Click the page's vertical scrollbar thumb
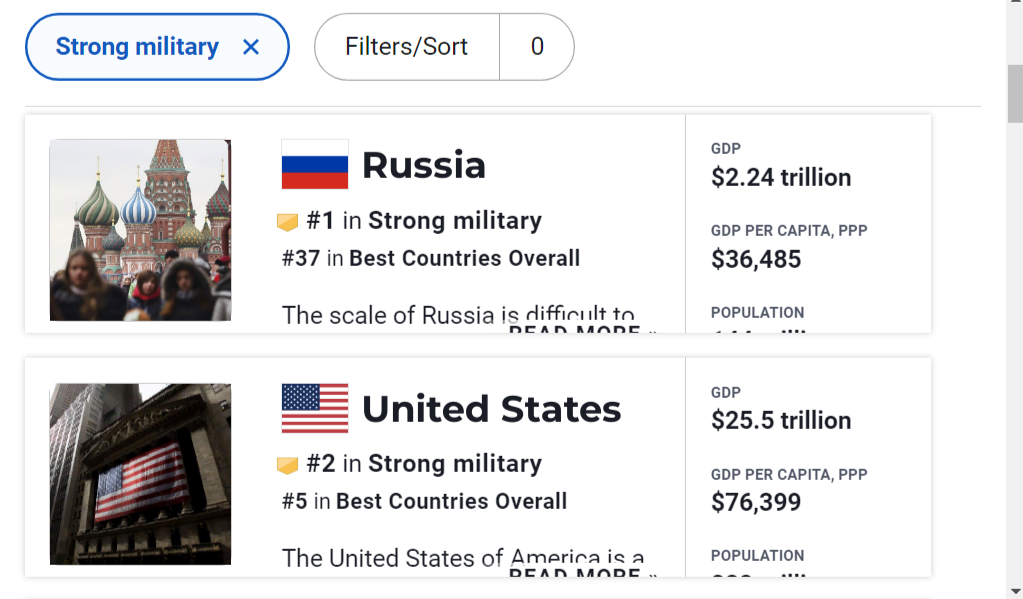1023x599 pixels. [x=1015, y=93]
